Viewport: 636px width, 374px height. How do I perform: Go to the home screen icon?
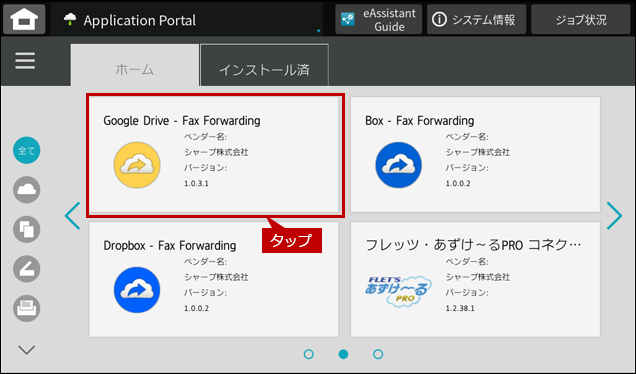click(x=24, y=19)
